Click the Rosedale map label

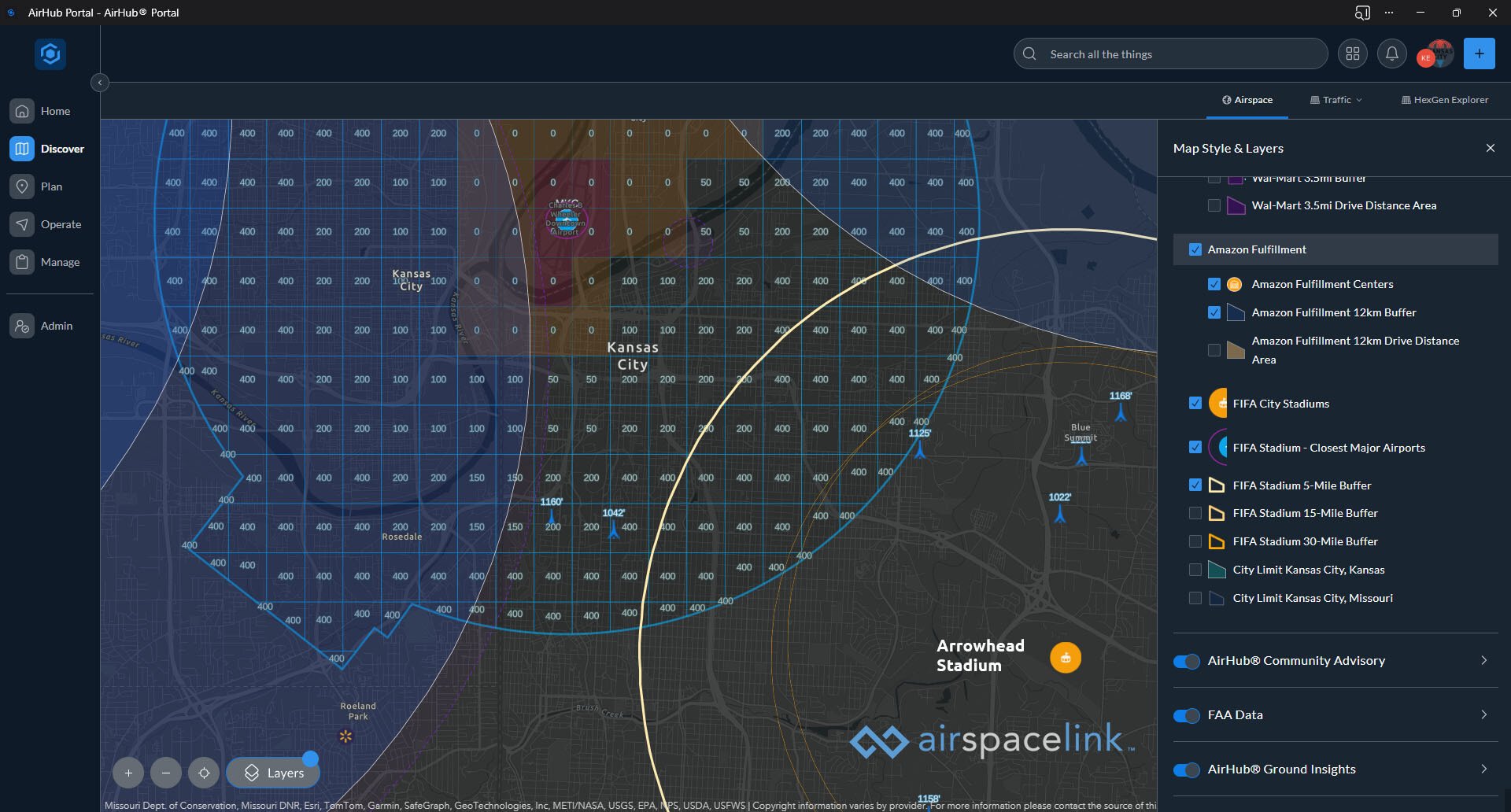coord(402,537)
